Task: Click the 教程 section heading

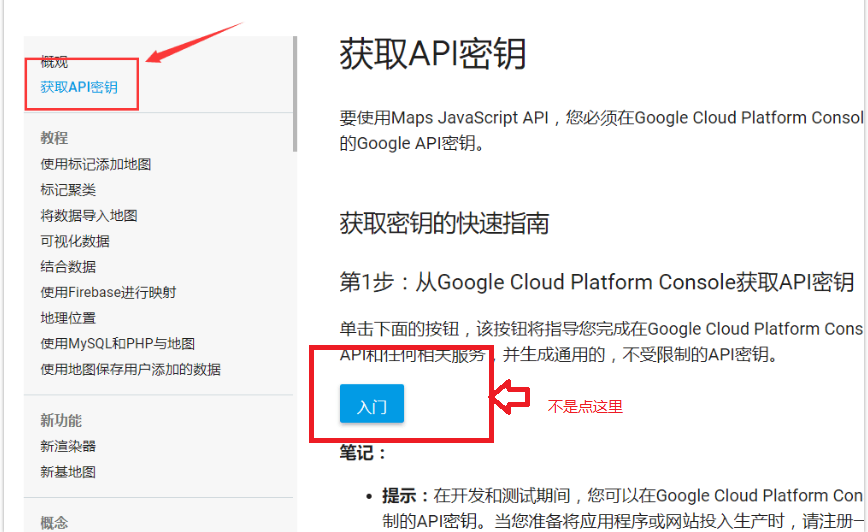Action: point(54,138)
